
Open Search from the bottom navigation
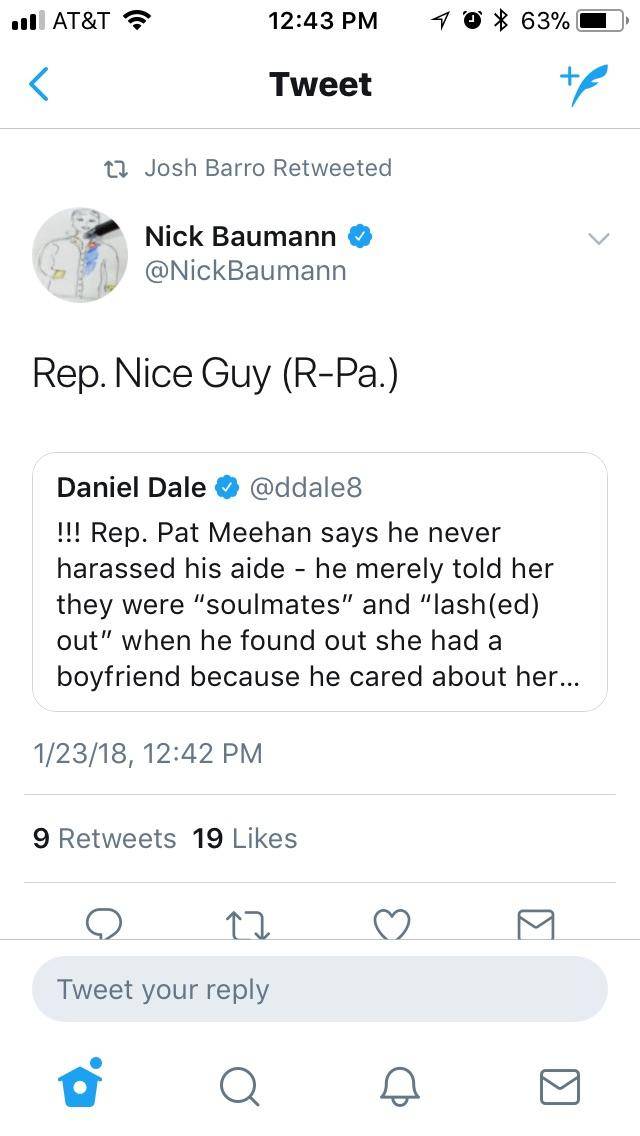(240, 1086)
